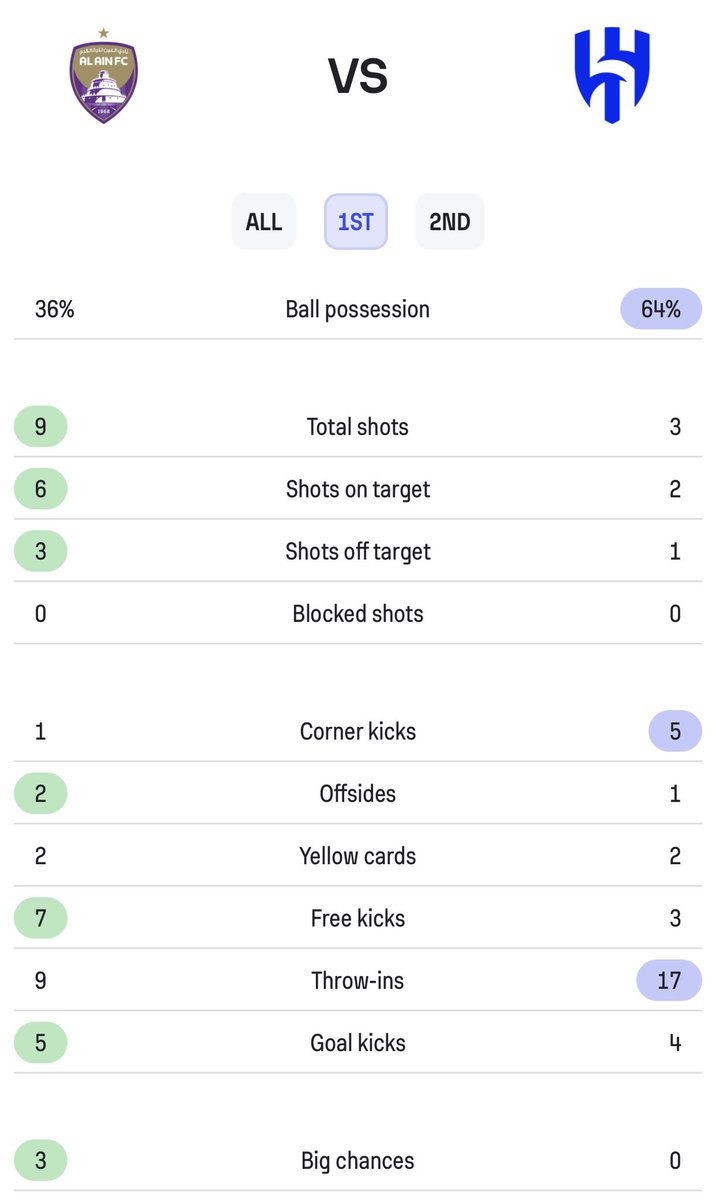Click the VS text between teams
The image size is (716, 1200).
tap(357, 76)
